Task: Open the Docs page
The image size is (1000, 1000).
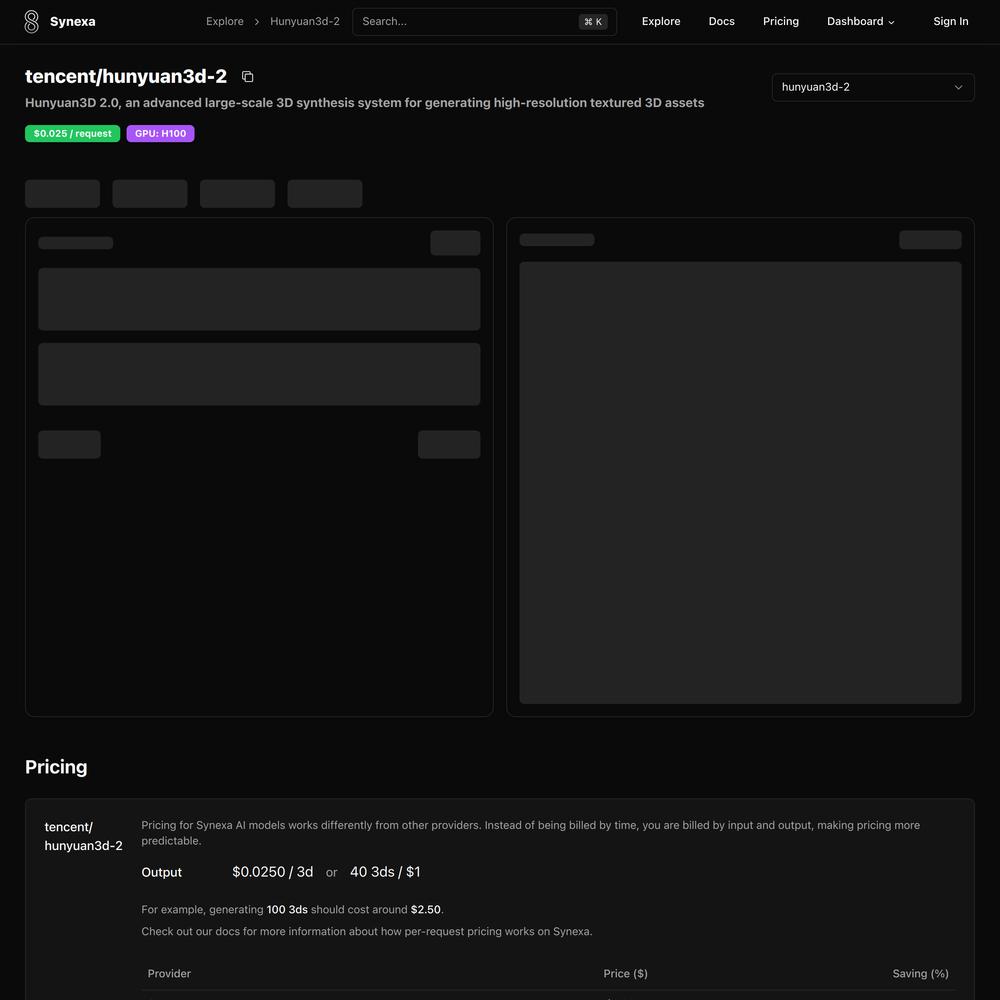Action: click(721, 22)
